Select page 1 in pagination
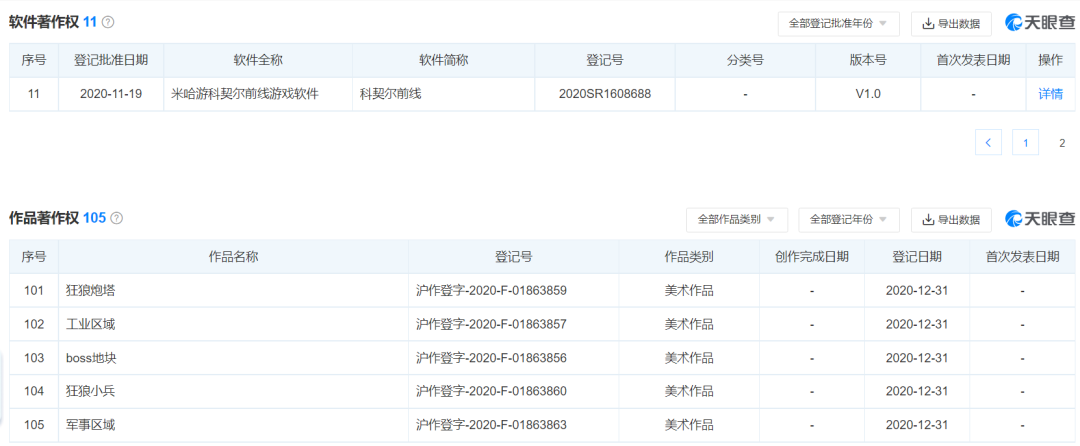 click(1025, 143)
